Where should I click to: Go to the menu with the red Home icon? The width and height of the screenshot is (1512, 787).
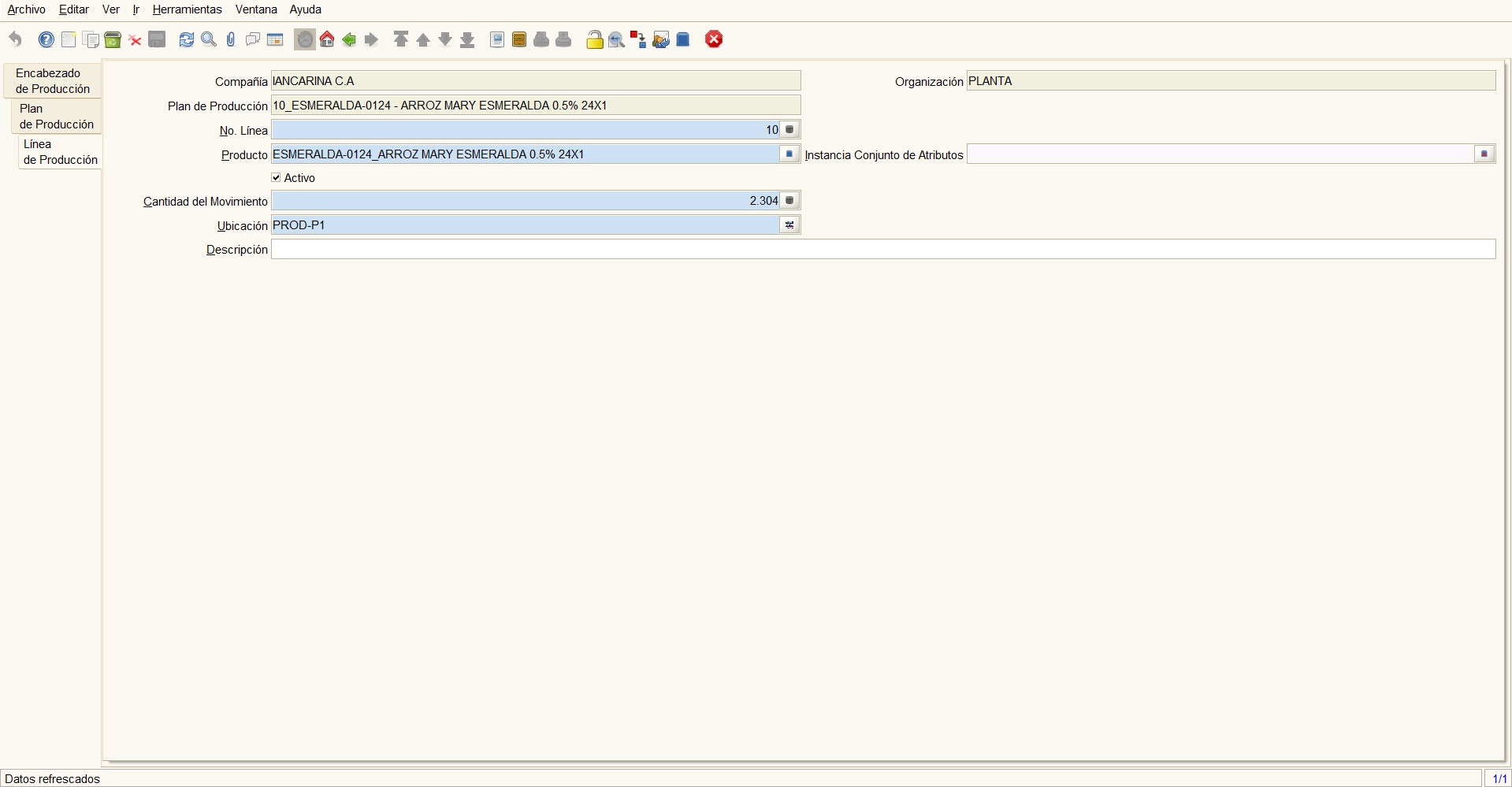[327, 39]
